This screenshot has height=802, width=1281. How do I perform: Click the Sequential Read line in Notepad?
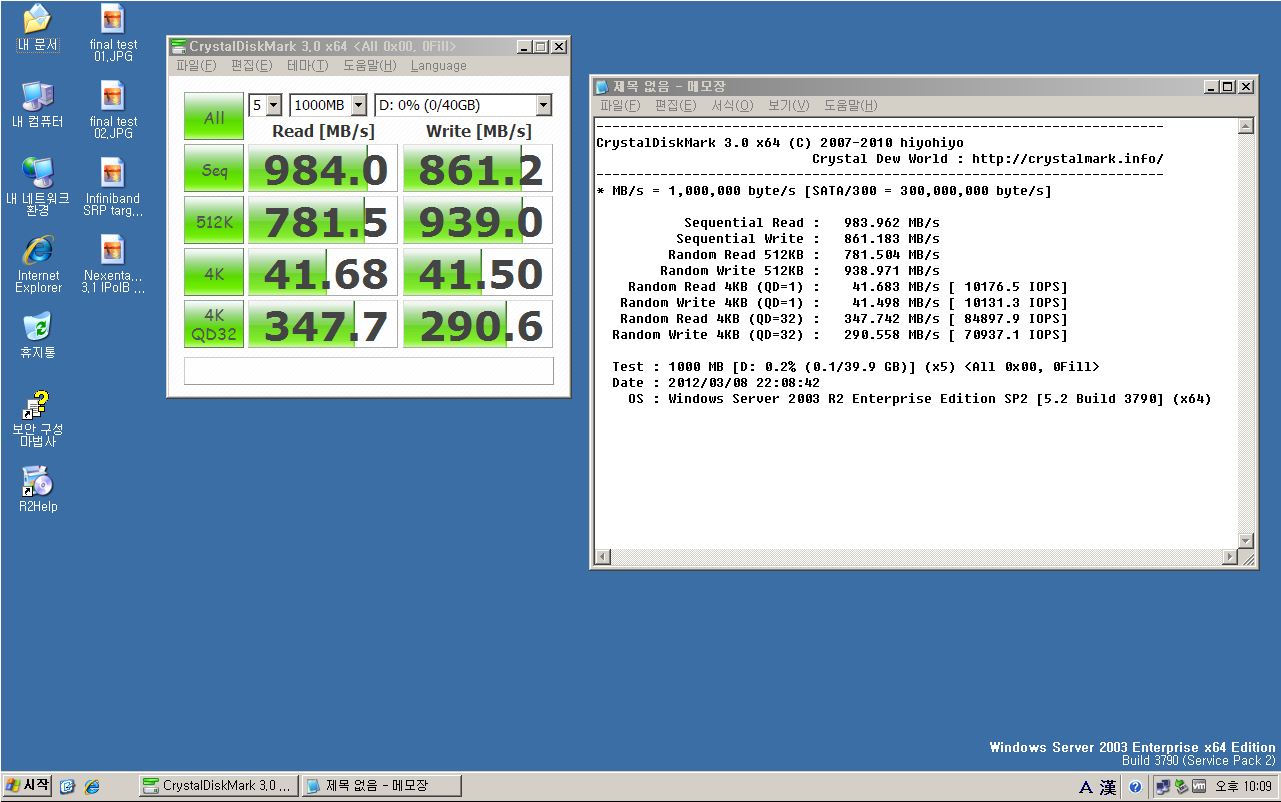(812, 223)
